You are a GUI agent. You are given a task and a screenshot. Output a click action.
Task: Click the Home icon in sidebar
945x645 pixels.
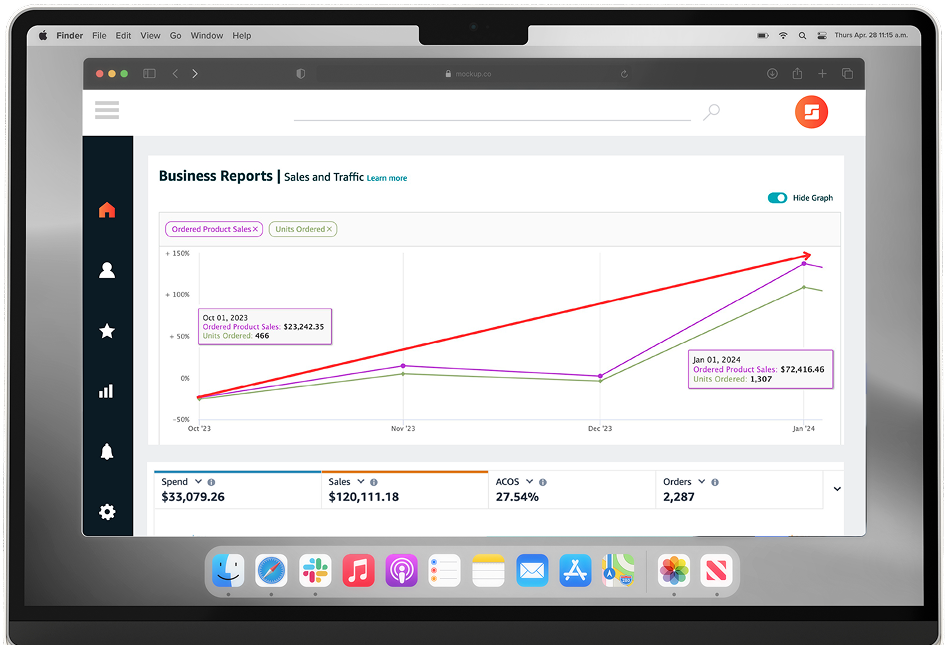coord(107,210)
